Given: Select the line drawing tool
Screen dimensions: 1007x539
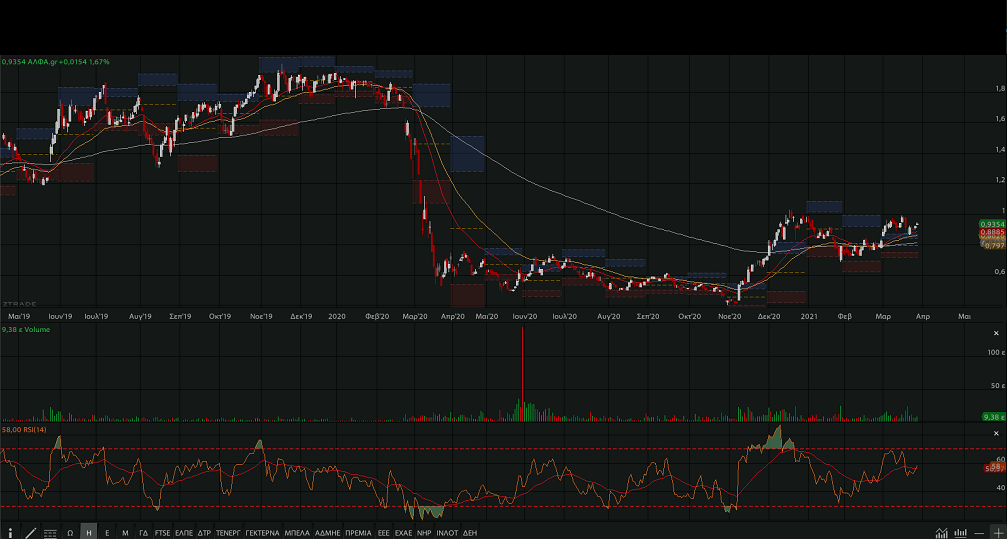Looking at the screenshot, I should click(x=30, y=533).
